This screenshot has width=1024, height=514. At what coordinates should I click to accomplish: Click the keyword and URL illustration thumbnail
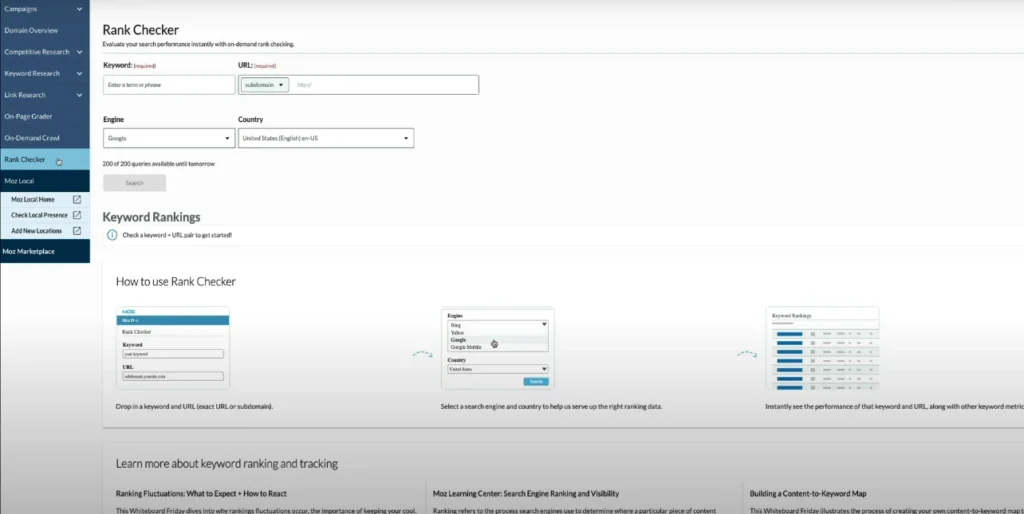pyautogui.click(x=173, y=347)
